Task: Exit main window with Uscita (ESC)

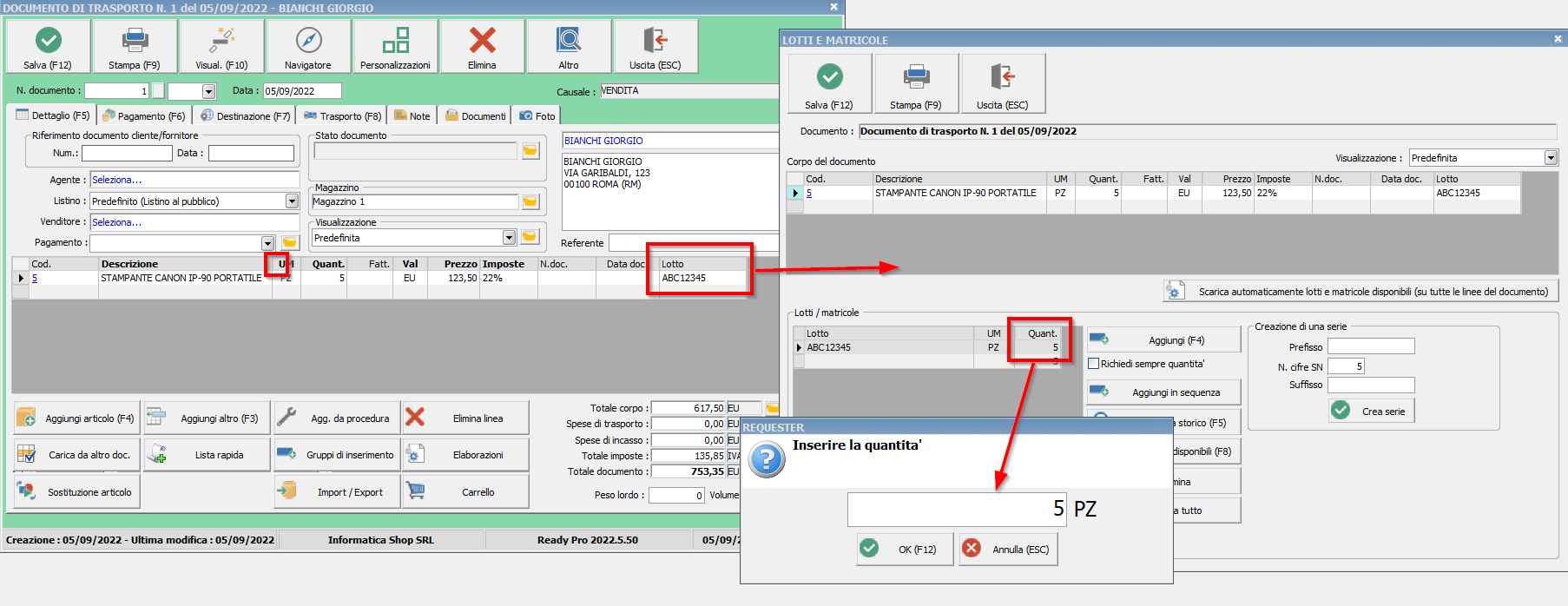Action: pyautogui.click(x=656, y=47)
